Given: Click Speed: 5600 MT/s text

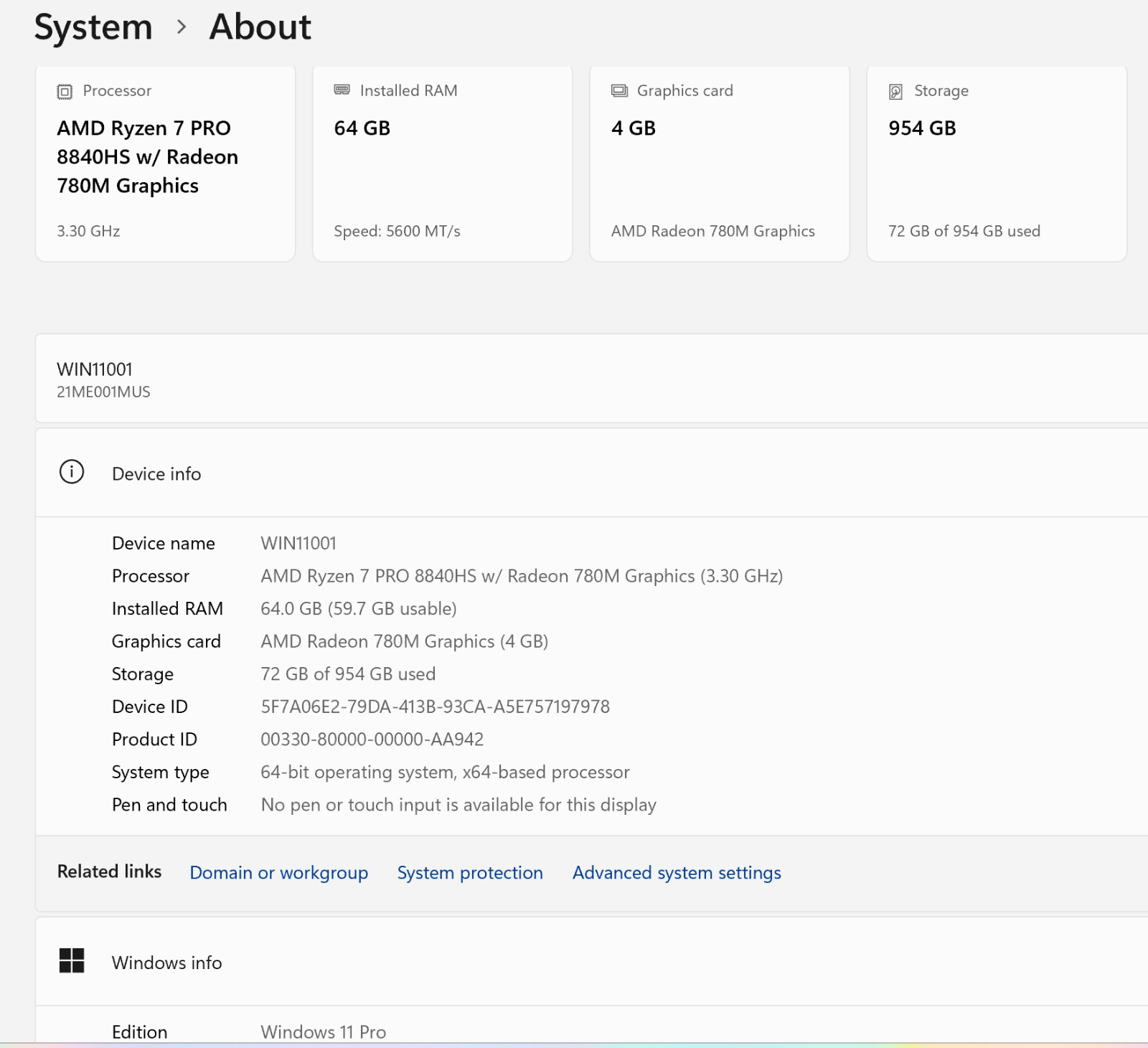Looking at the screenshot, I should click(x=397, y=231).
